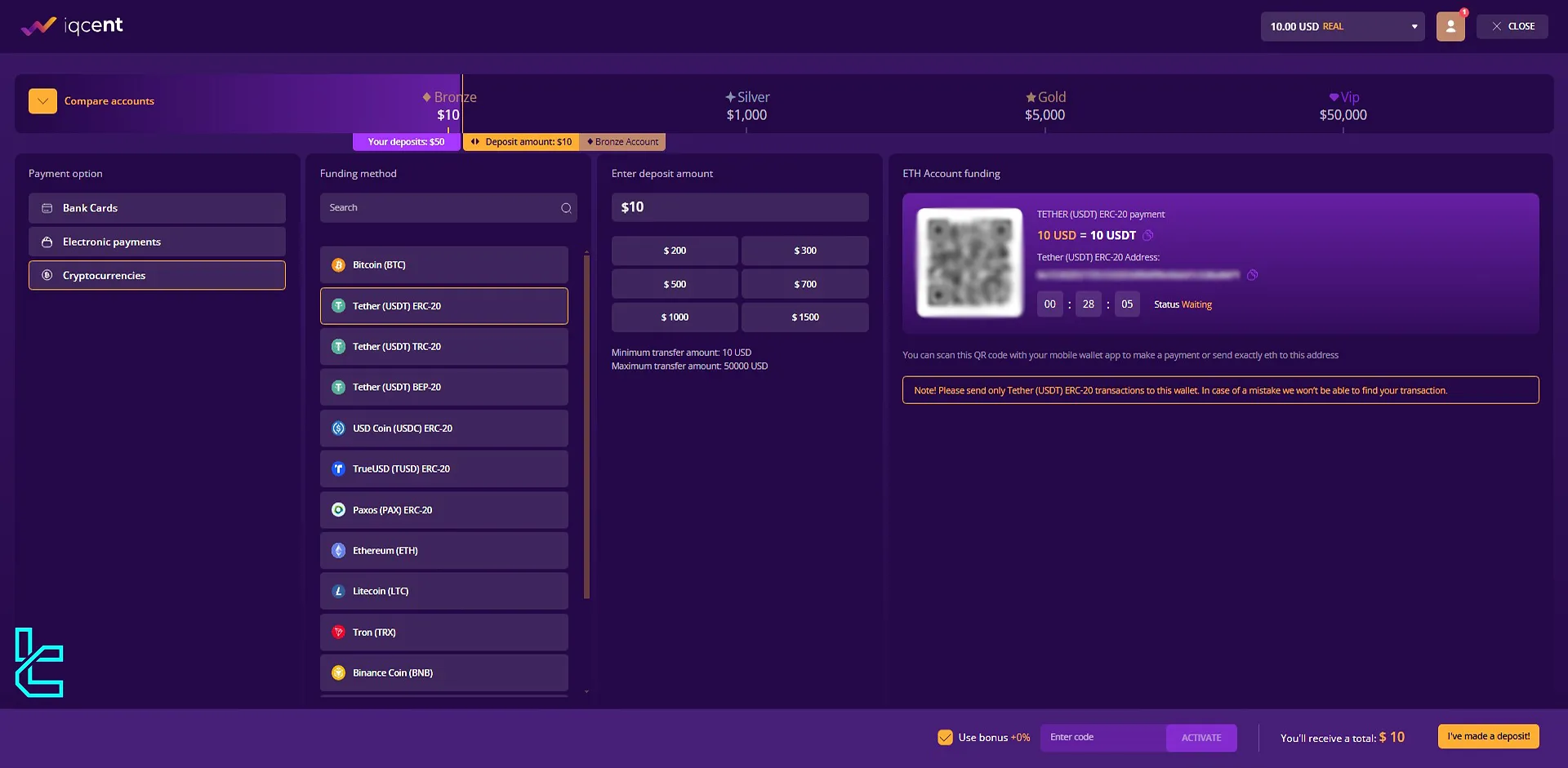Select the $ 500 preset amount
The image size is (1568, 768).
675,284
